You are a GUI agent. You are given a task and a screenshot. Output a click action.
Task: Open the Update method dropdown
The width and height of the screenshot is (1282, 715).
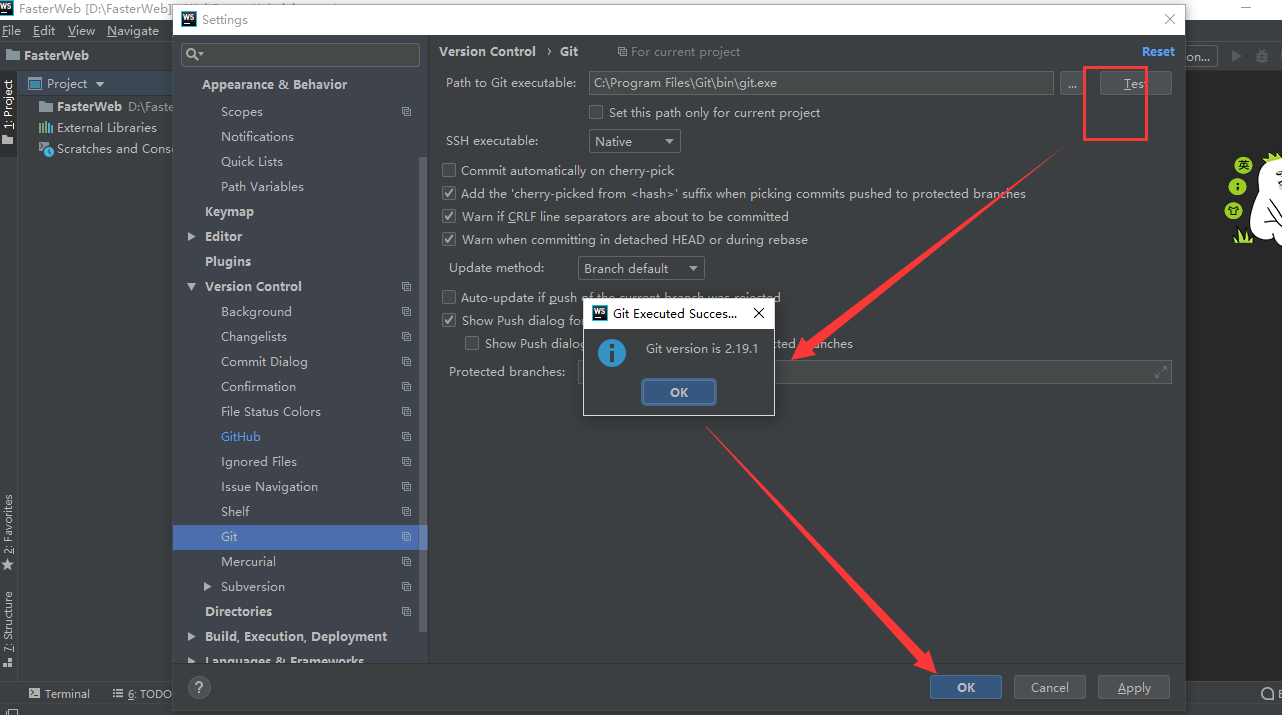point(641,268)
